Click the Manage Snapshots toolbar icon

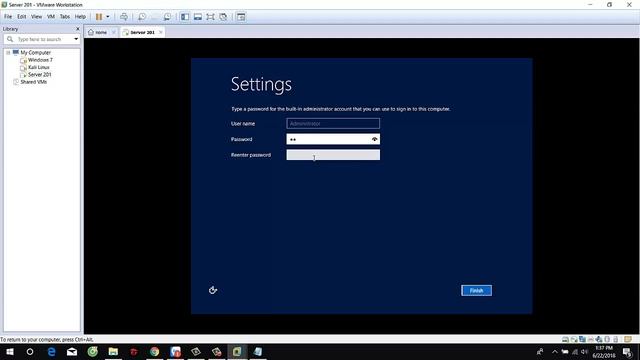167,17
